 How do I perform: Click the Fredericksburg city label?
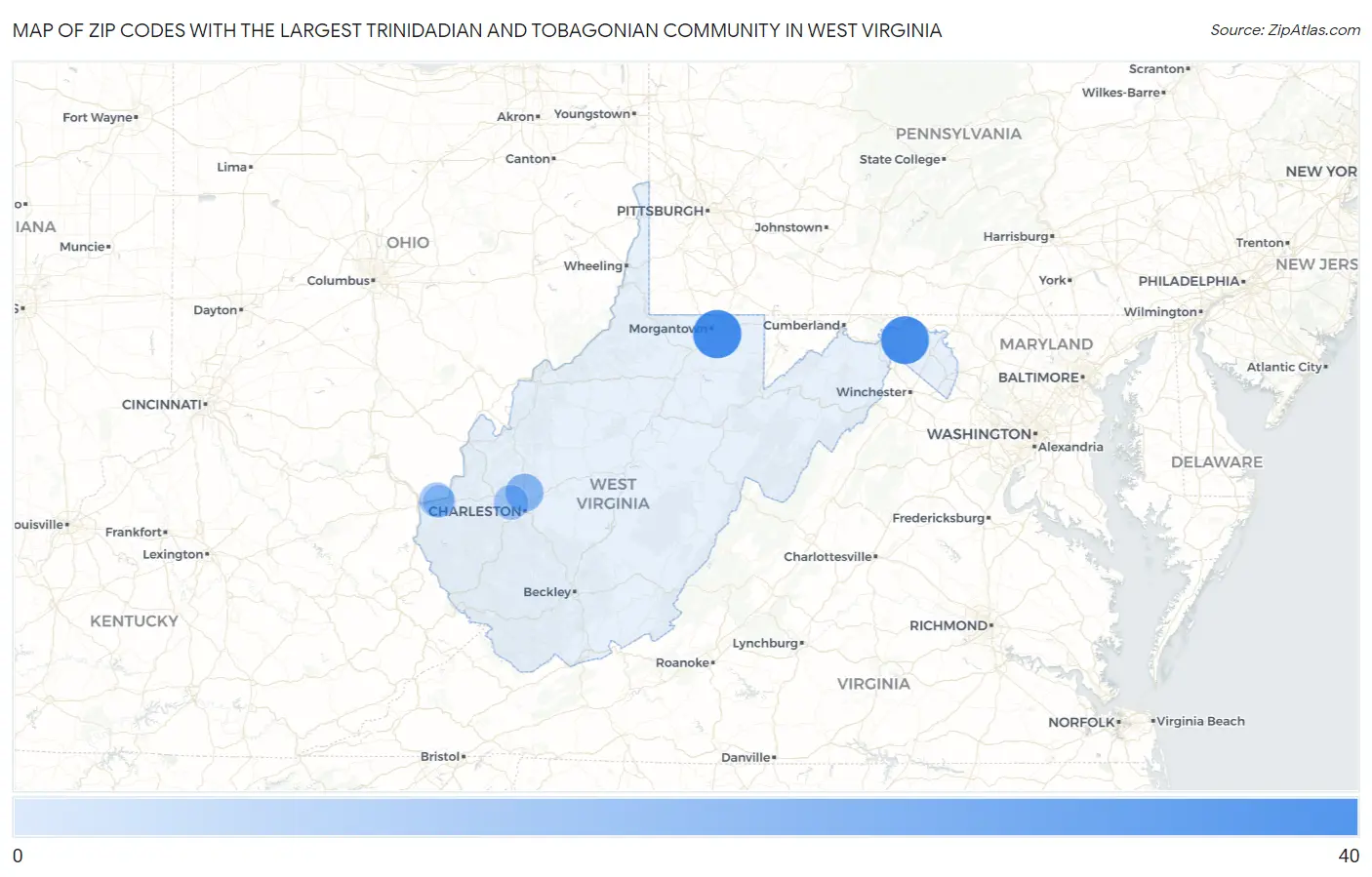(939, 518)
